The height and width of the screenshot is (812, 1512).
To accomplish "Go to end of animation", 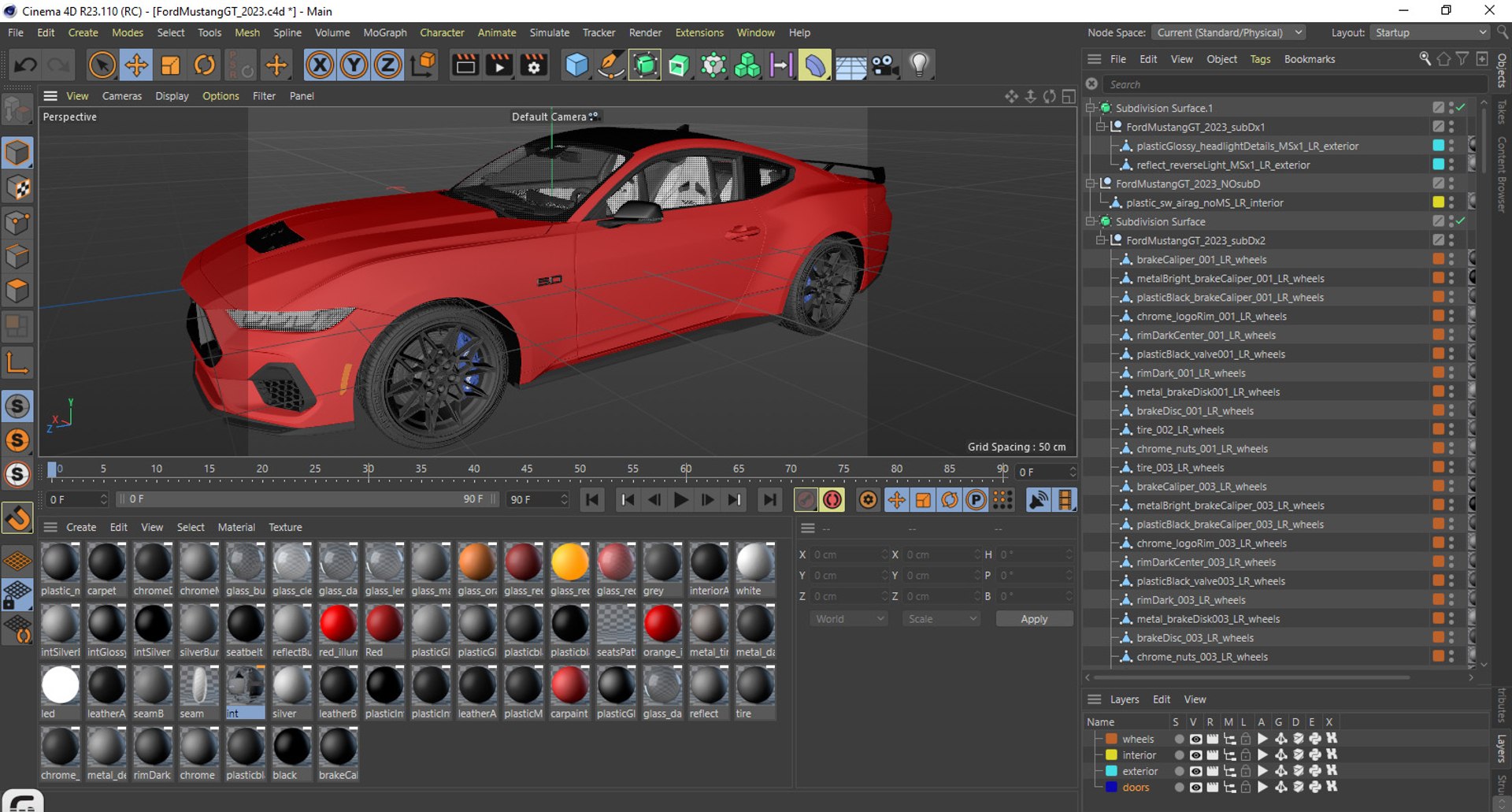I will click(769, 499).
